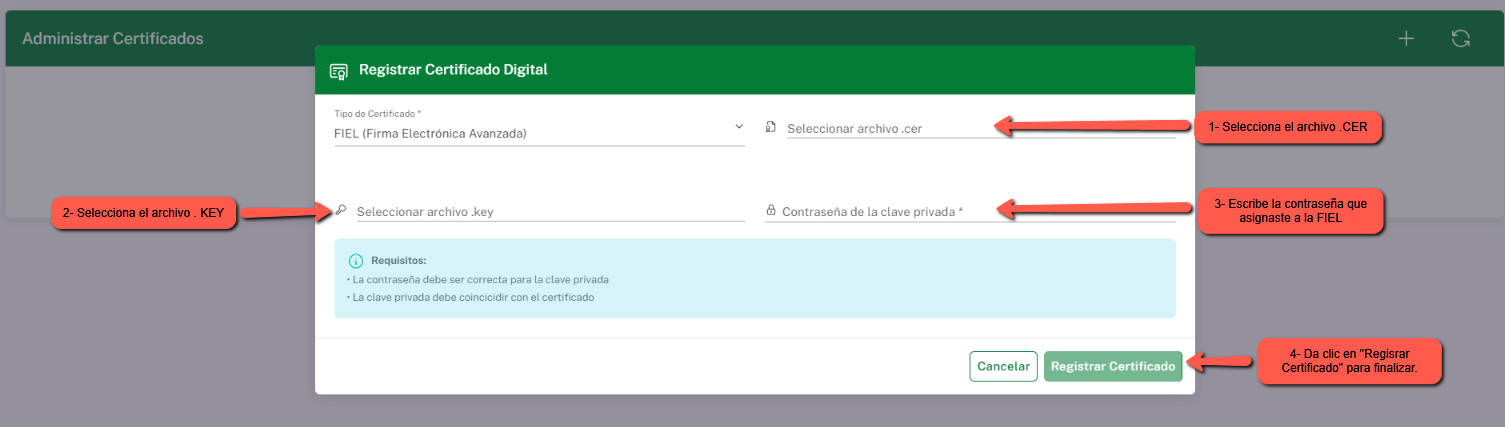The image size is (1505, 427).
Task: Select the 'Seleccionar archivo .key' field
Action: coord(550,212)
